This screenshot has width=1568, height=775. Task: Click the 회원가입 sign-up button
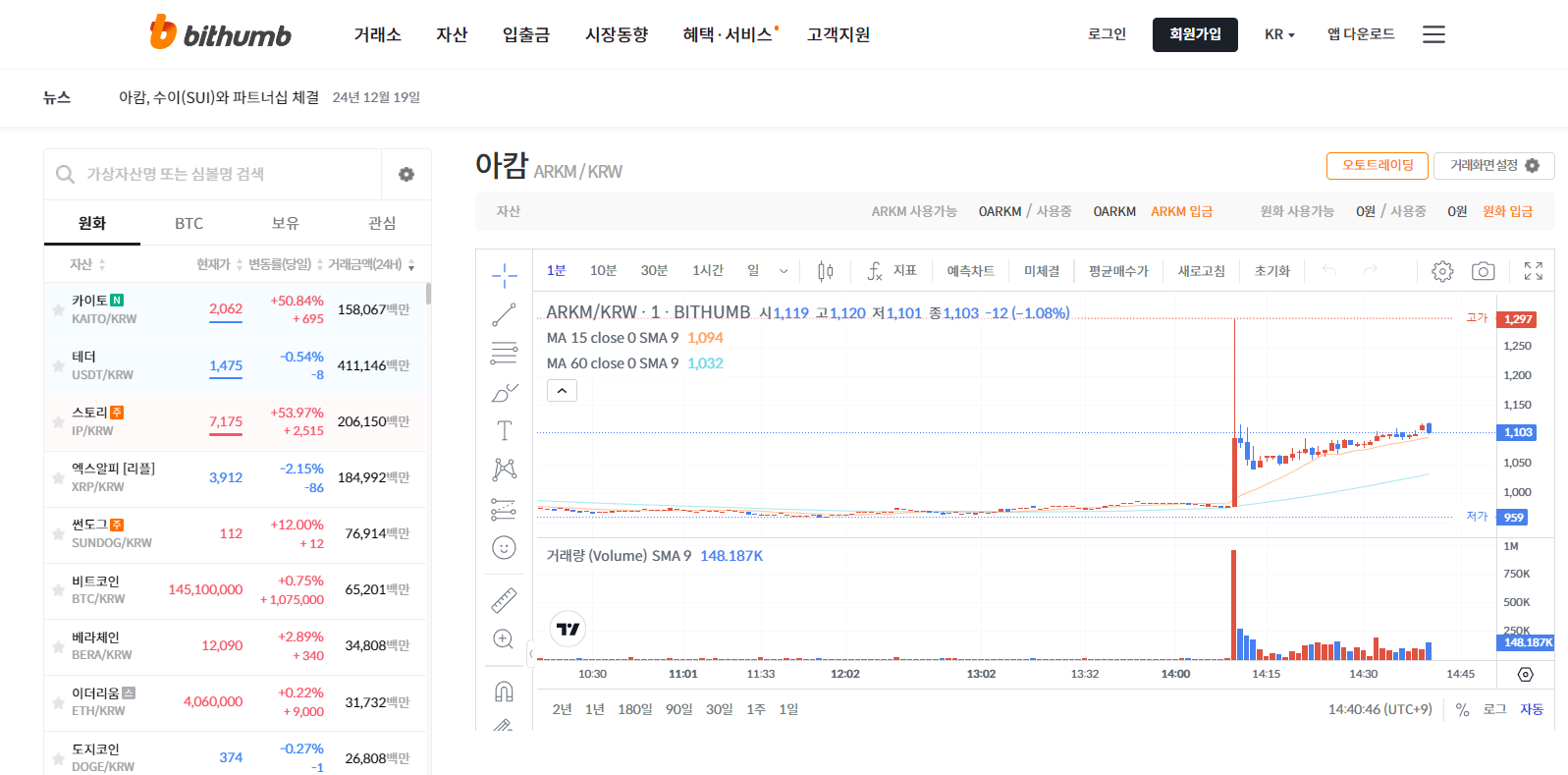click(x=1195, y=34)
